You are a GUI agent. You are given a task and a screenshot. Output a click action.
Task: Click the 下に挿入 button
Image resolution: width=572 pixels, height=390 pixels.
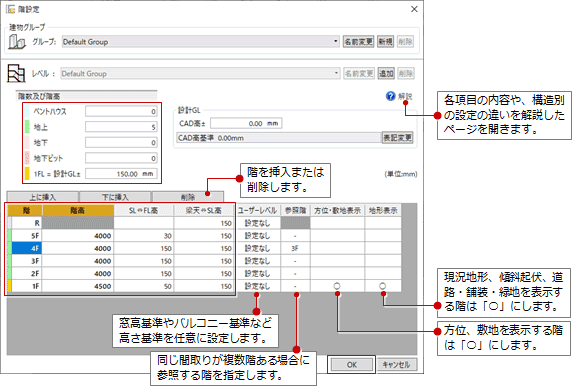pyautogui.click(x=115, y=197)
